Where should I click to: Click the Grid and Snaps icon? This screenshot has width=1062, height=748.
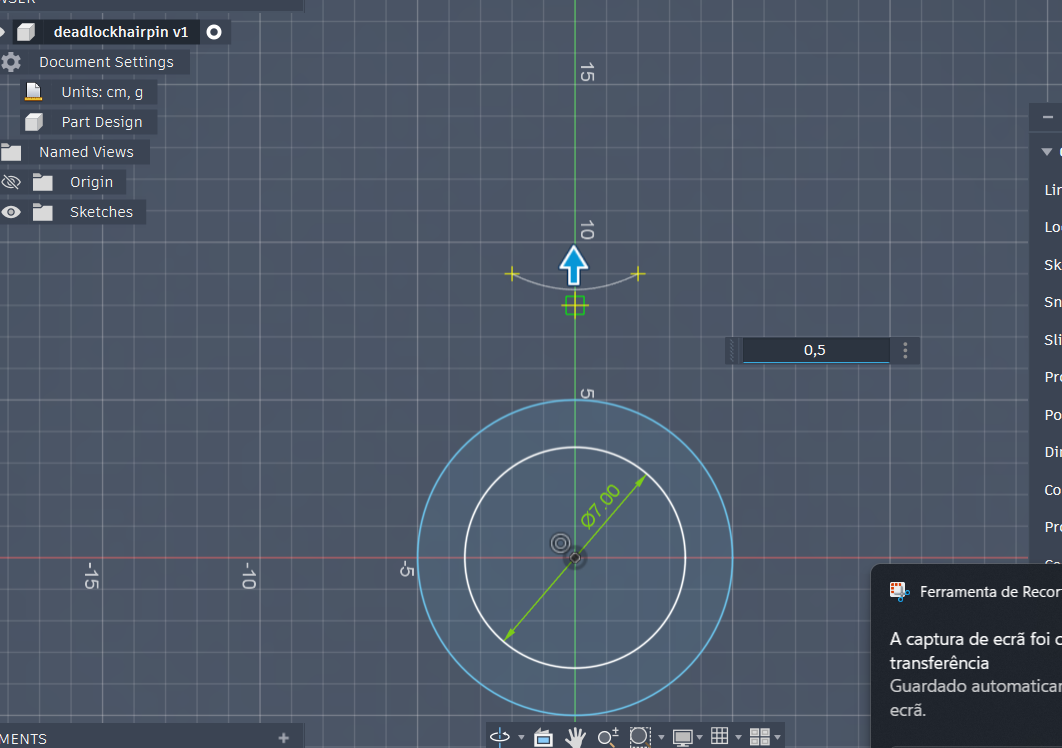pyautogui.click(x=719, y=736)
